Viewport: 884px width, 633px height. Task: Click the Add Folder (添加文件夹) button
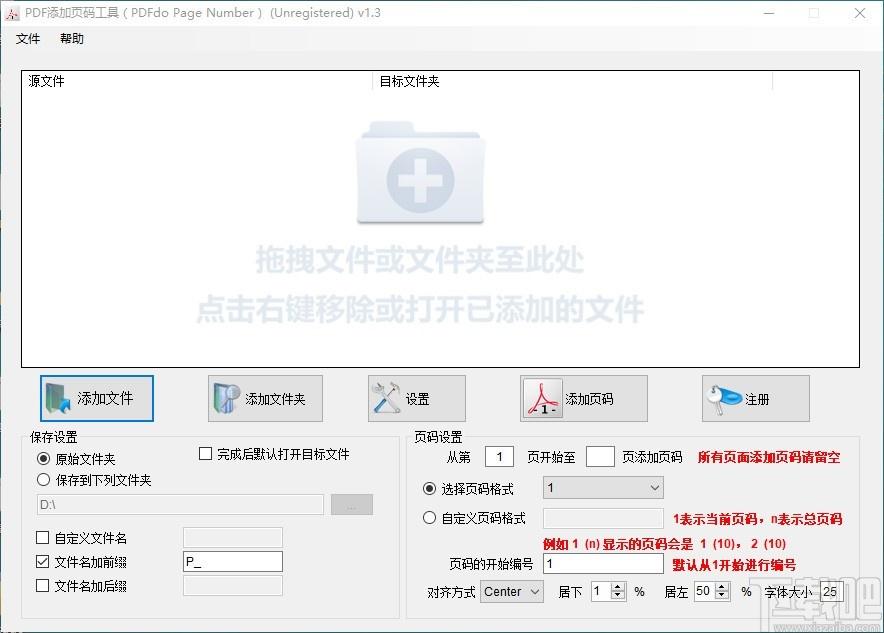(x=265, y=399)
